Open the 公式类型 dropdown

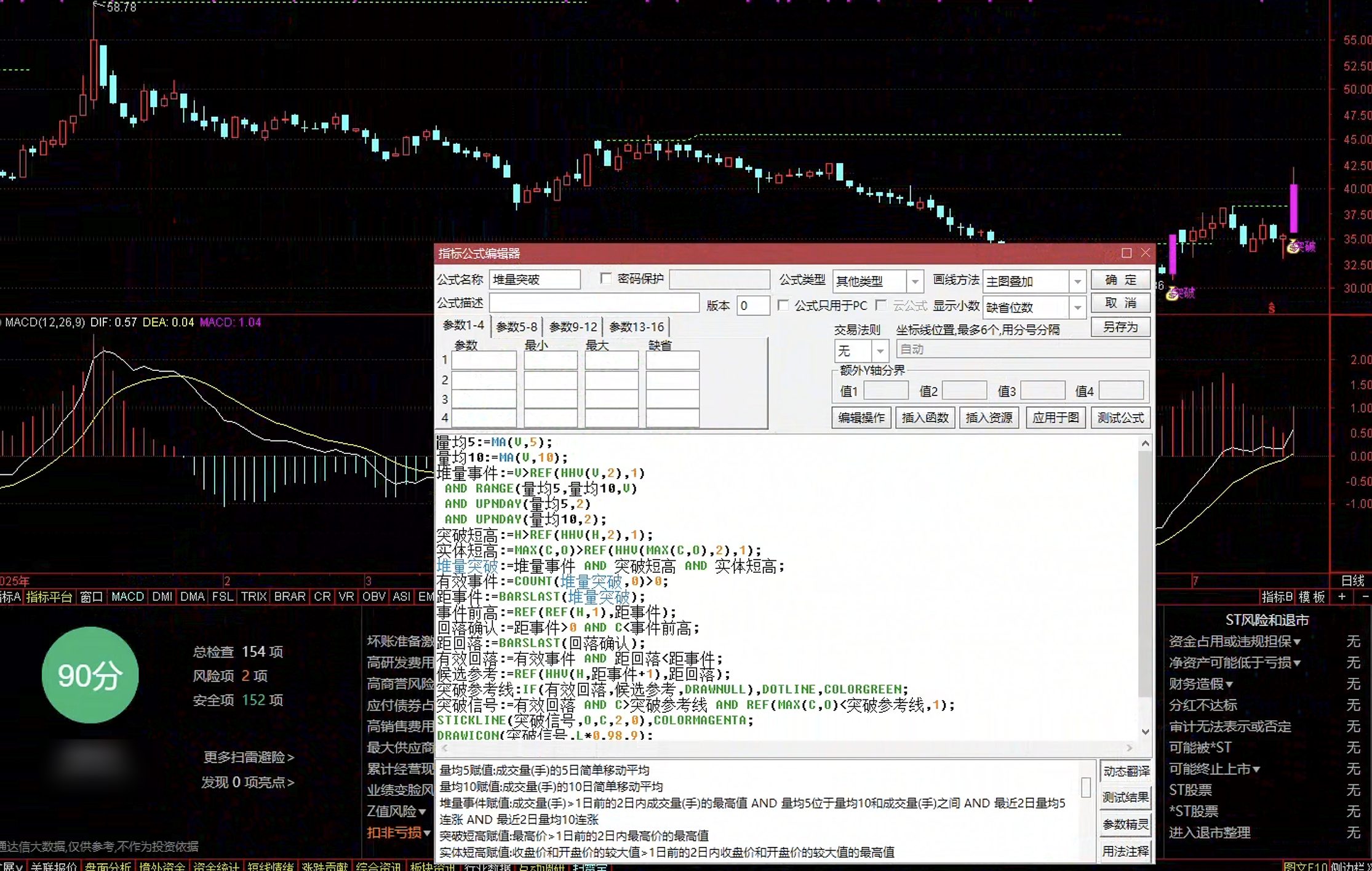tap(915, 282)
